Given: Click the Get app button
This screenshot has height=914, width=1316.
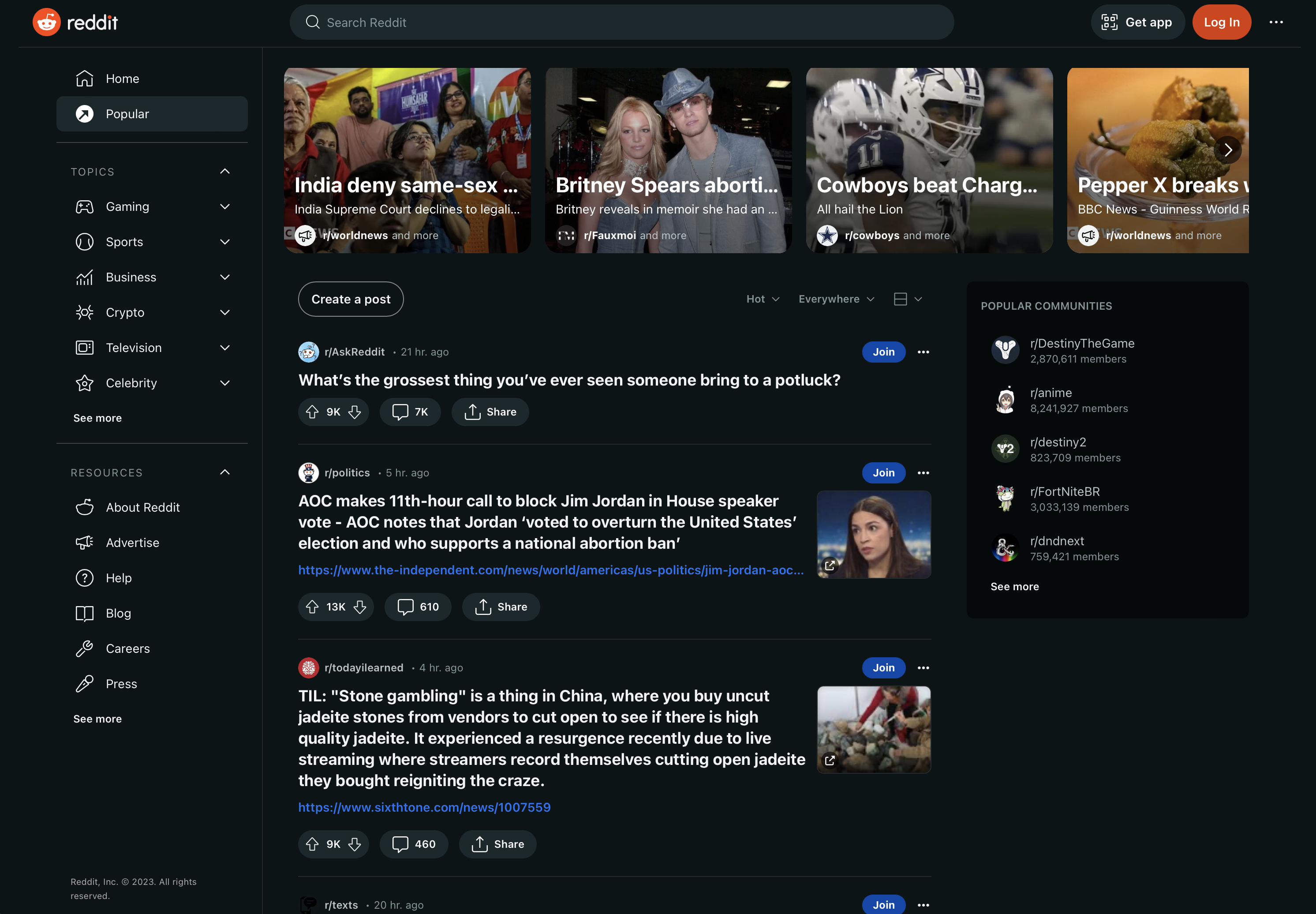Looking at the screenshot, I should pyautogui.click(x=1137, y=22).
